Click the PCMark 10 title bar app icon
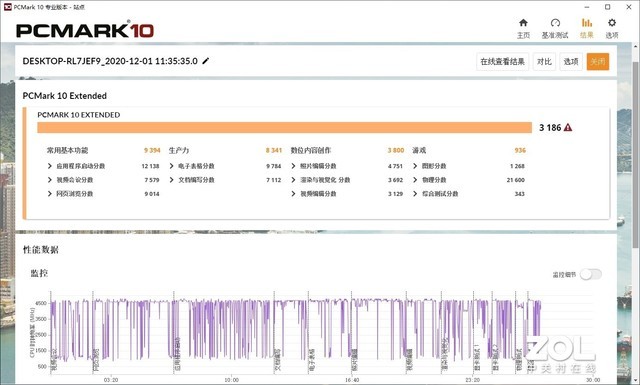The image size is (640, 385). coord(7,7)
